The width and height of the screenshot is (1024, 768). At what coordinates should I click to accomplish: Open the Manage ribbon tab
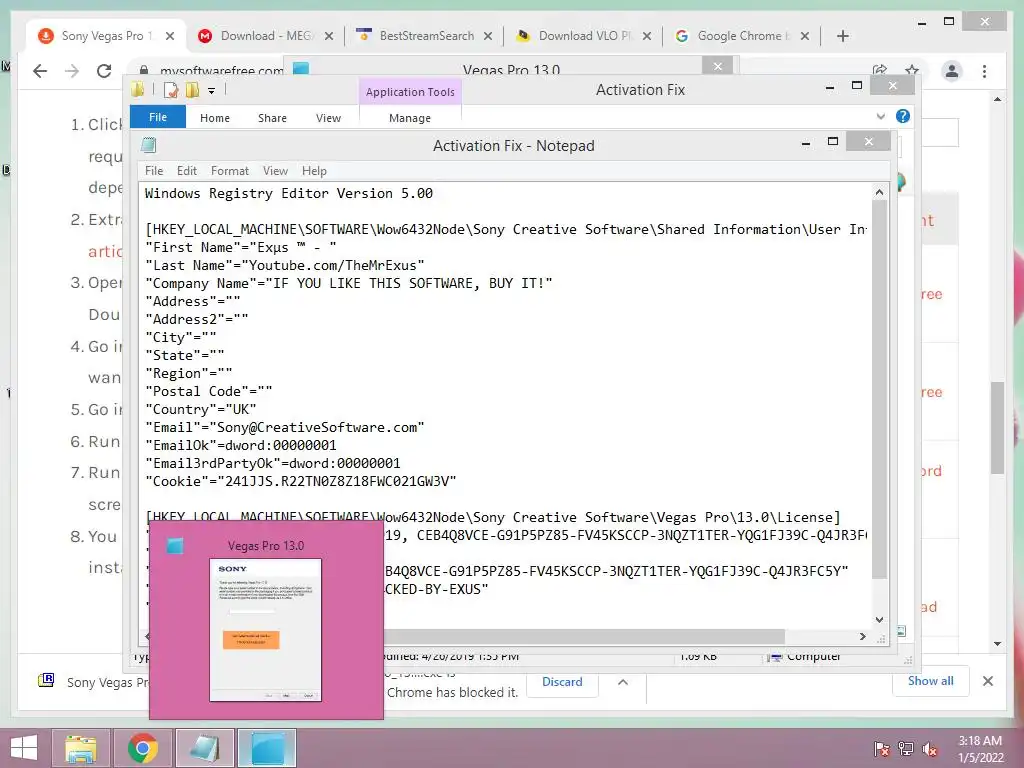coord(409,118)
